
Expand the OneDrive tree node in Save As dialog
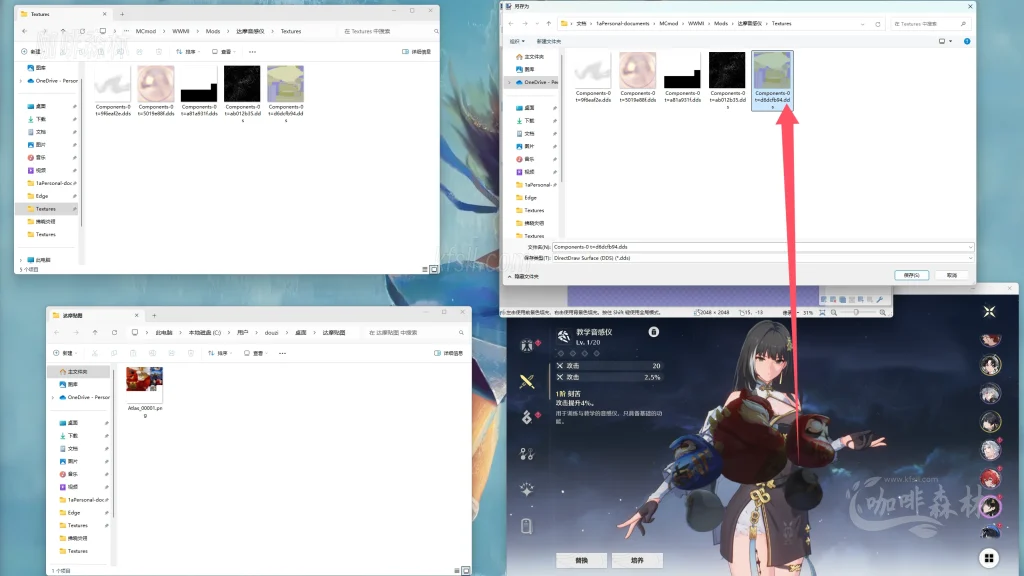[509, 83]
